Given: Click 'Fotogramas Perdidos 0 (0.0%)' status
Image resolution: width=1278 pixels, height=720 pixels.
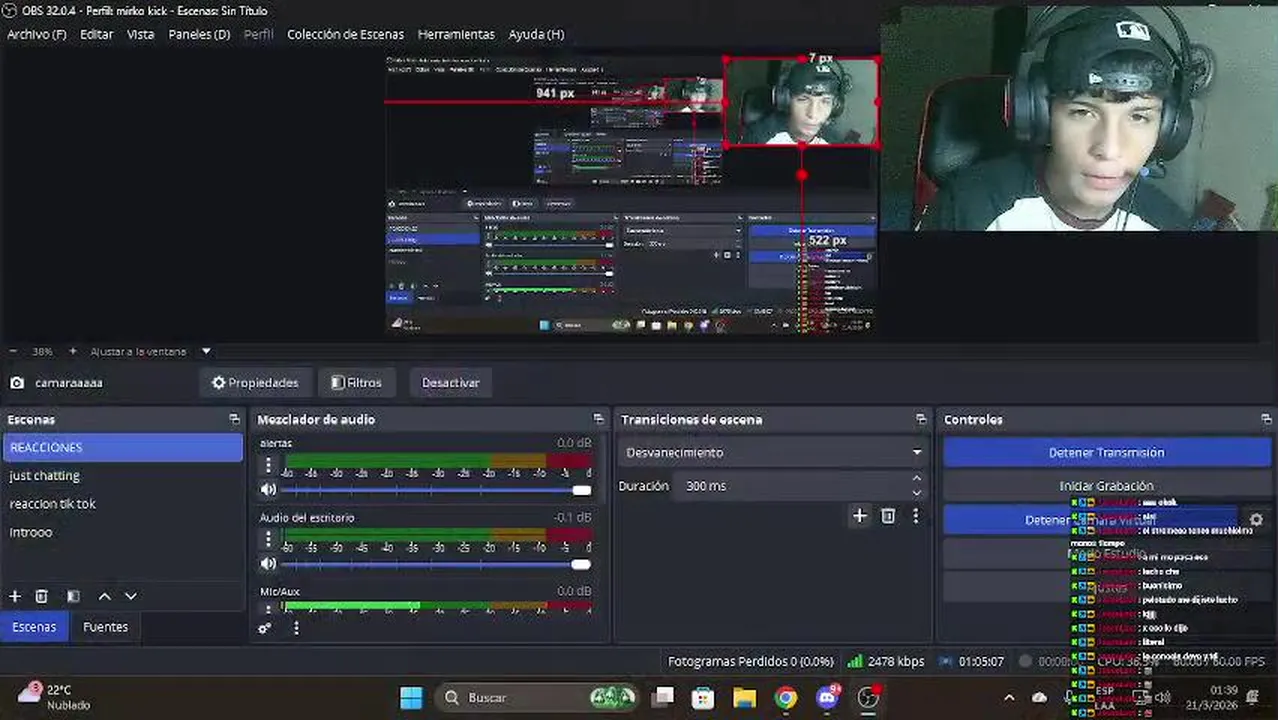Looking at the screenshot, I should click(x=751, y=662).
